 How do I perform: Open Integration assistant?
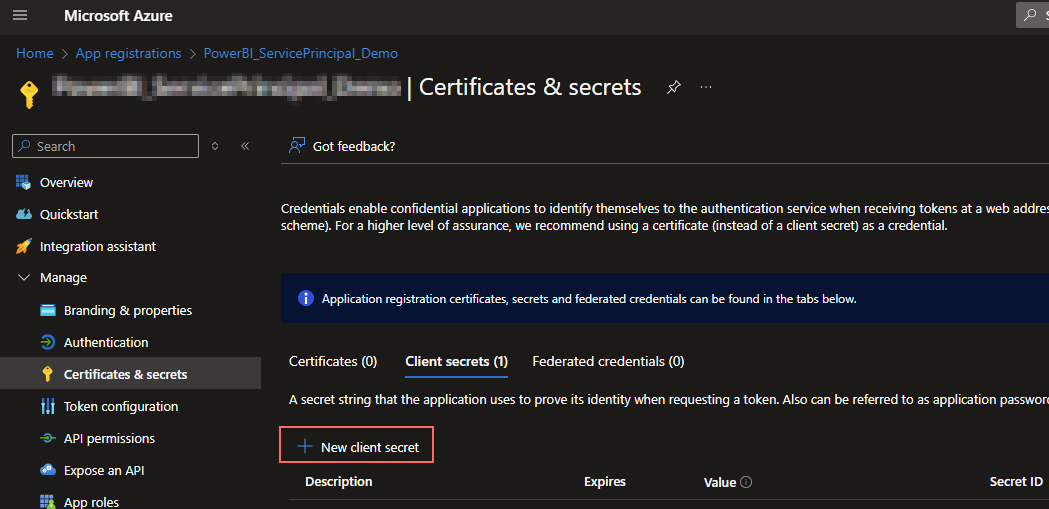(x=98, y=247)
